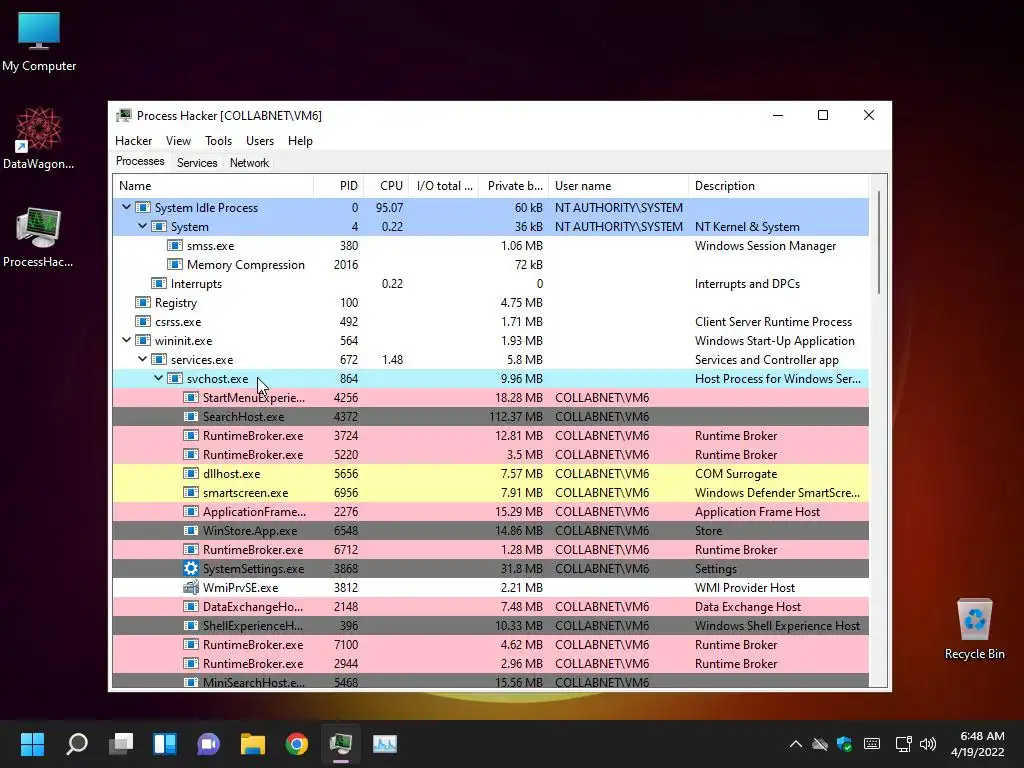The height and width of the screenshot is (768, 1024).
Task: Click the Windows Security shield tray icon
Action: pos(844,744)
